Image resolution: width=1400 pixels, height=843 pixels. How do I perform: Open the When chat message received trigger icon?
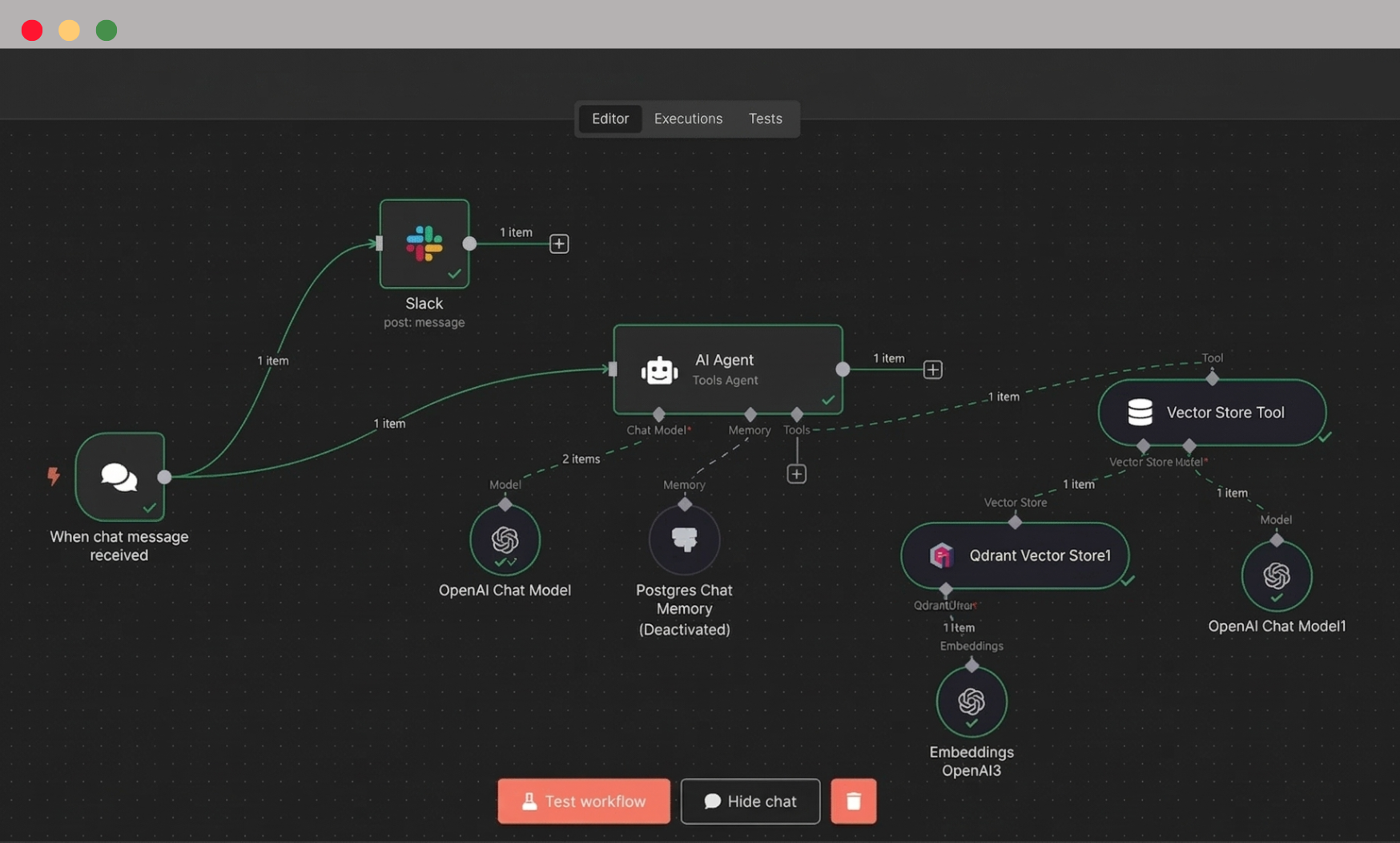pyautogui.click(x=119, y=478)
